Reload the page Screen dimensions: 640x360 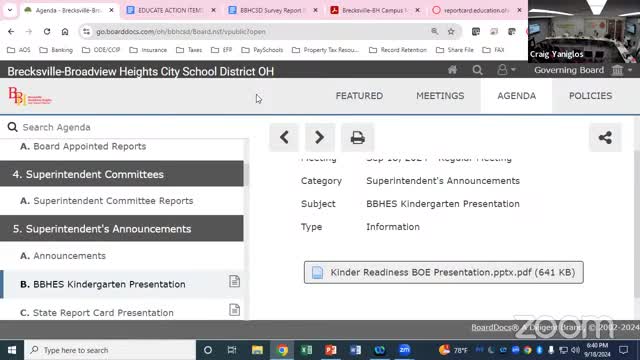tap(47, 31)
